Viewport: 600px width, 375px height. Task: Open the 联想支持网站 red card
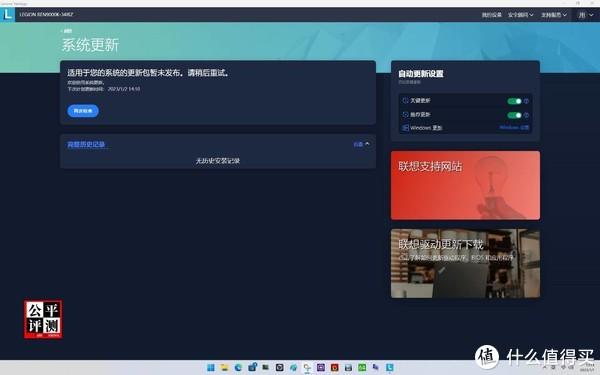(465, 185)
